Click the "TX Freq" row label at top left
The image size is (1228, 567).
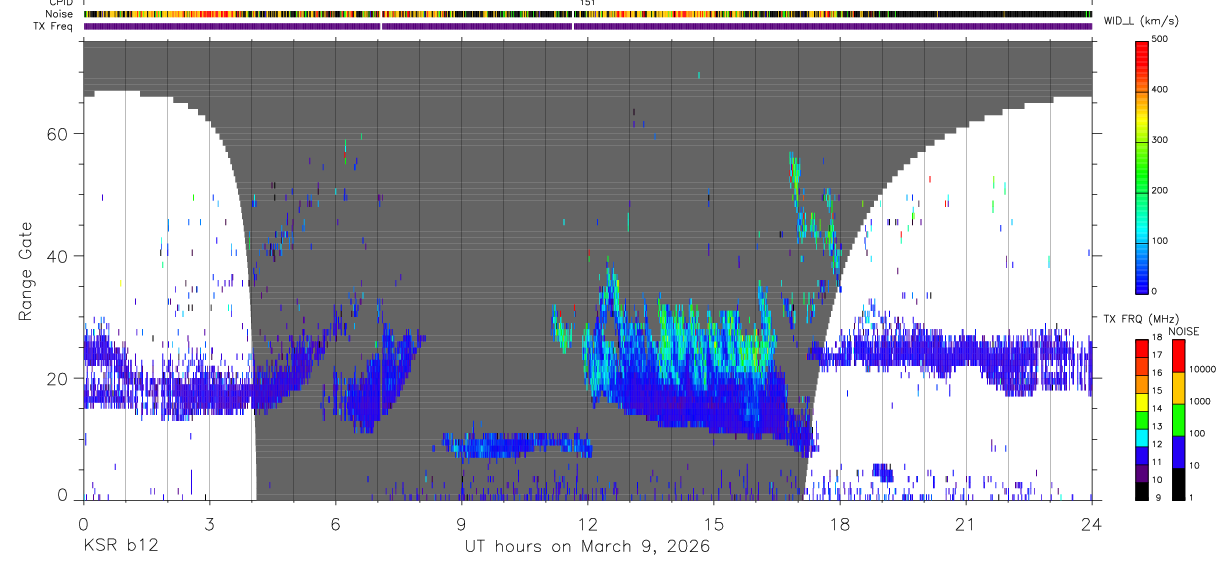55,25
